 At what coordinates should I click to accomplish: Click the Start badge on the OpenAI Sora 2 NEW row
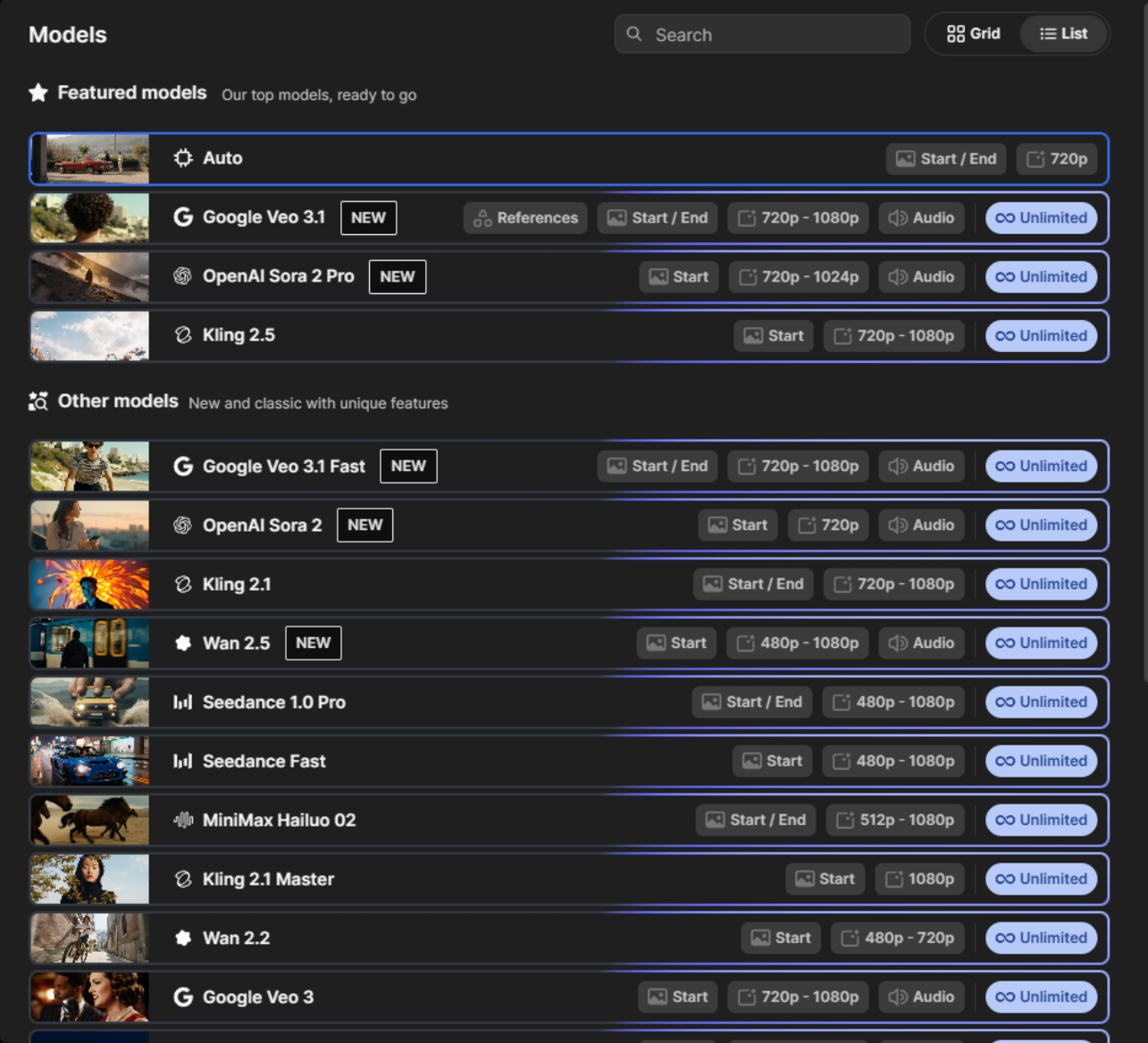coord(738,525)
